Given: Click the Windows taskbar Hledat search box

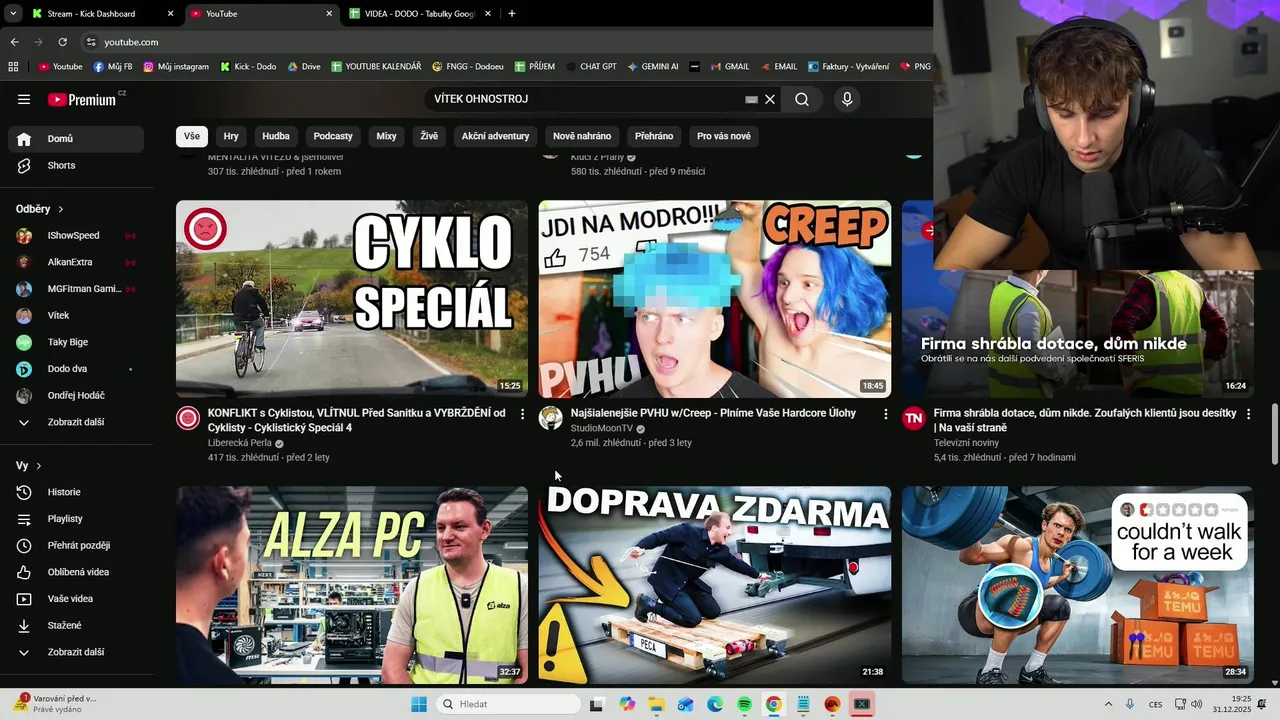Looking at the screenshot, I should tap(509, 704).
